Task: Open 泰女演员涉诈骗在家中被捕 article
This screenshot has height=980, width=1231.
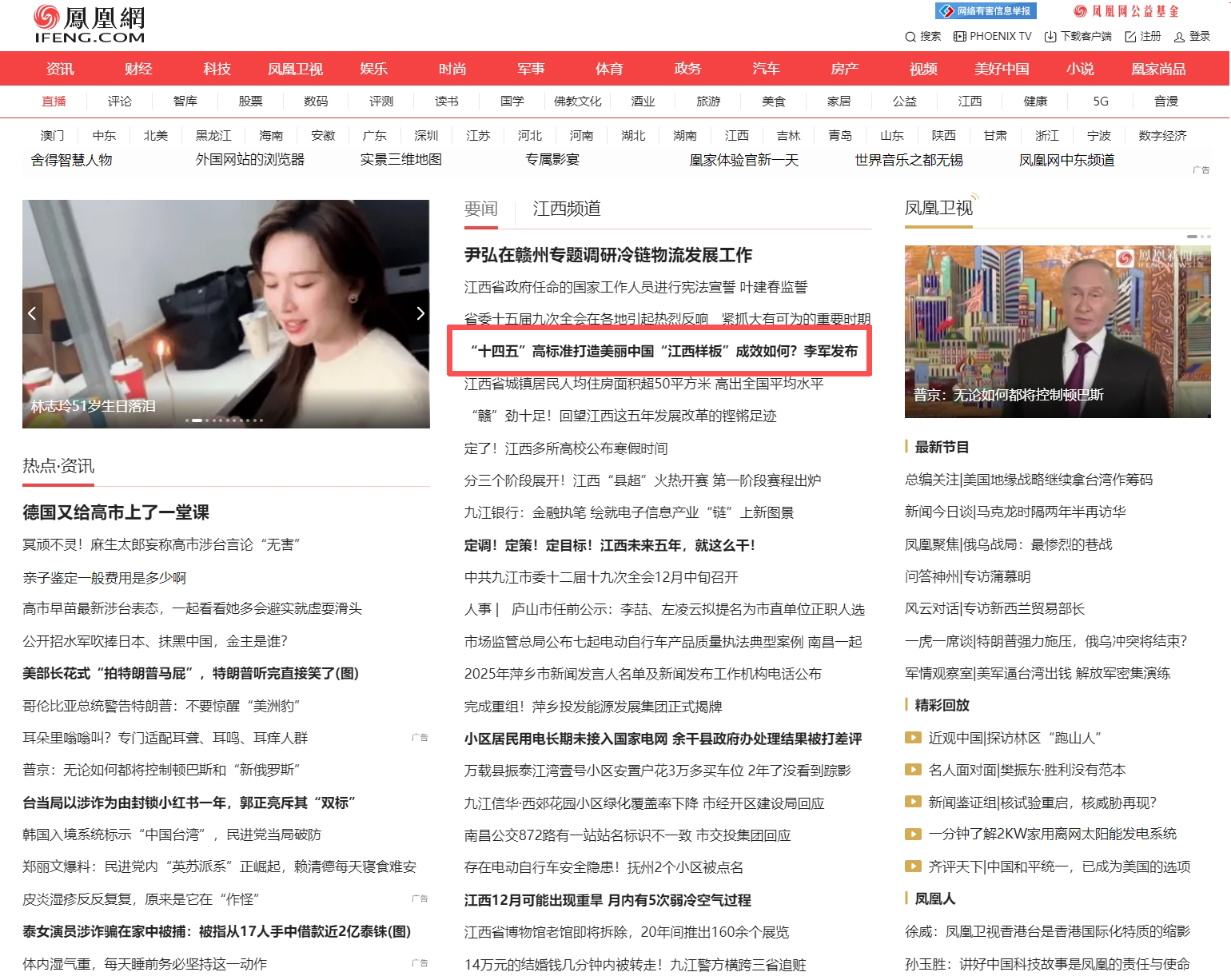Action: tap(217, 931)
